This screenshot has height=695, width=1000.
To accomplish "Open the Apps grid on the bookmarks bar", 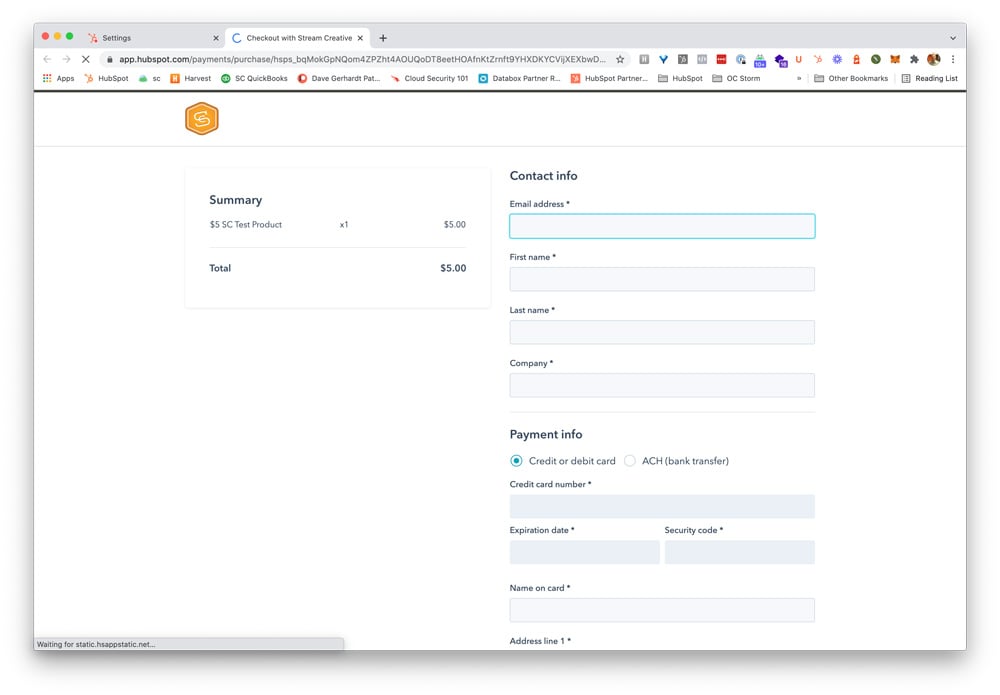I will click(x=46, y=78).
